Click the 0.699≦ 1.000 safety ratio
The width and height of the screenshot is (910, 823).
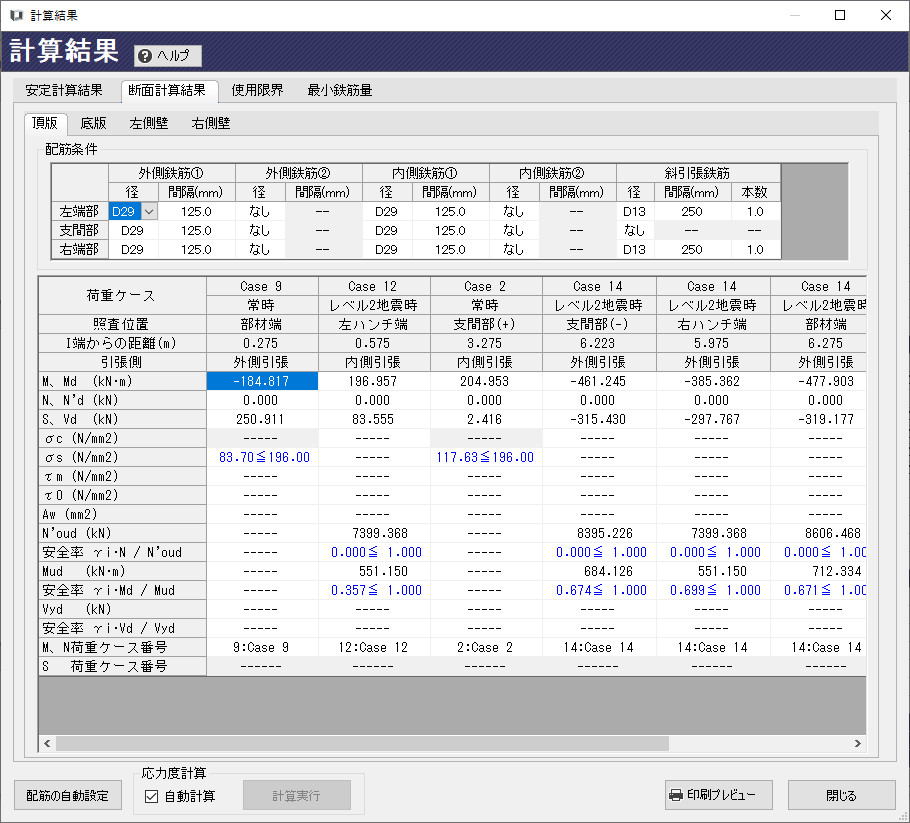coord(715,590)
